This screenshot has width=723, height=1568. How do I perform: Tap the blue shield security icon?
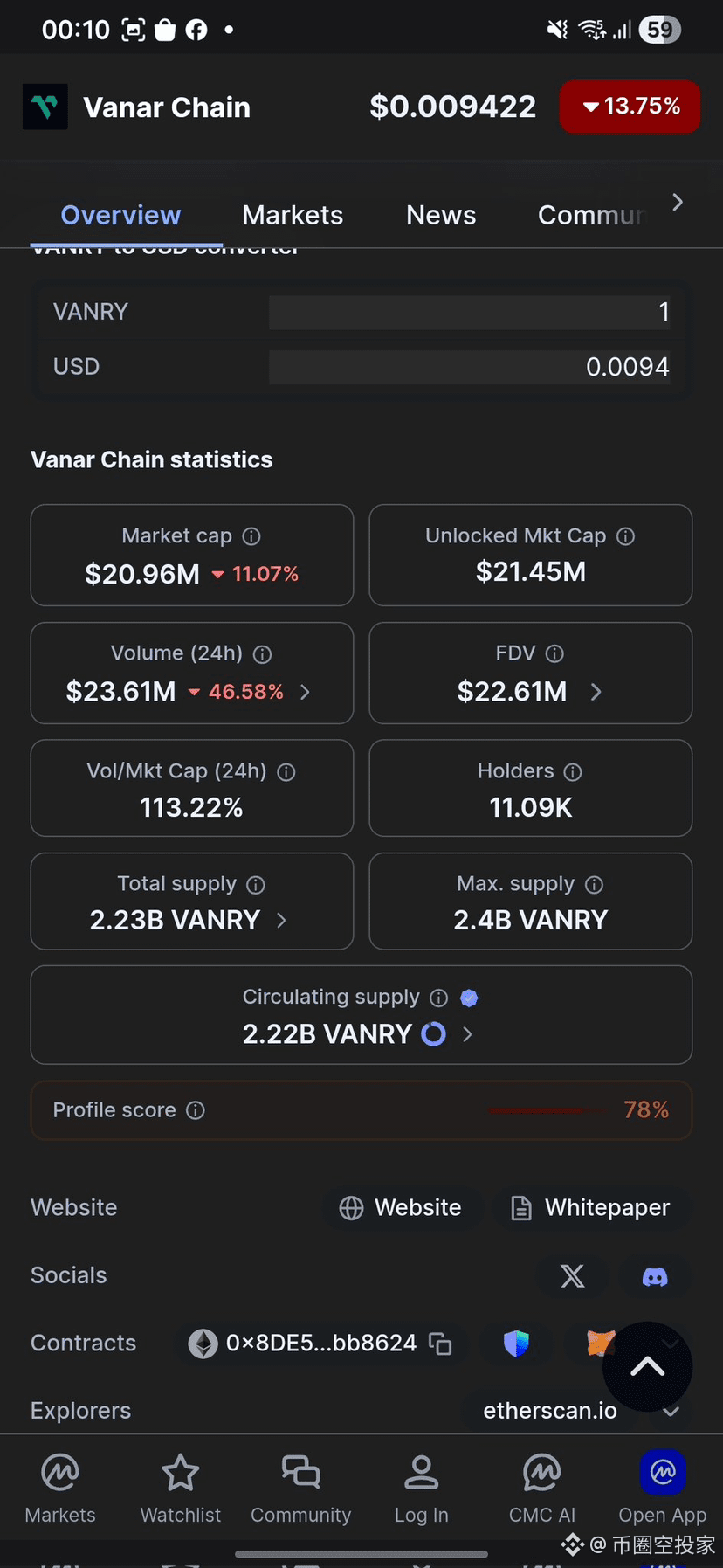click(x=517, y=1344)
